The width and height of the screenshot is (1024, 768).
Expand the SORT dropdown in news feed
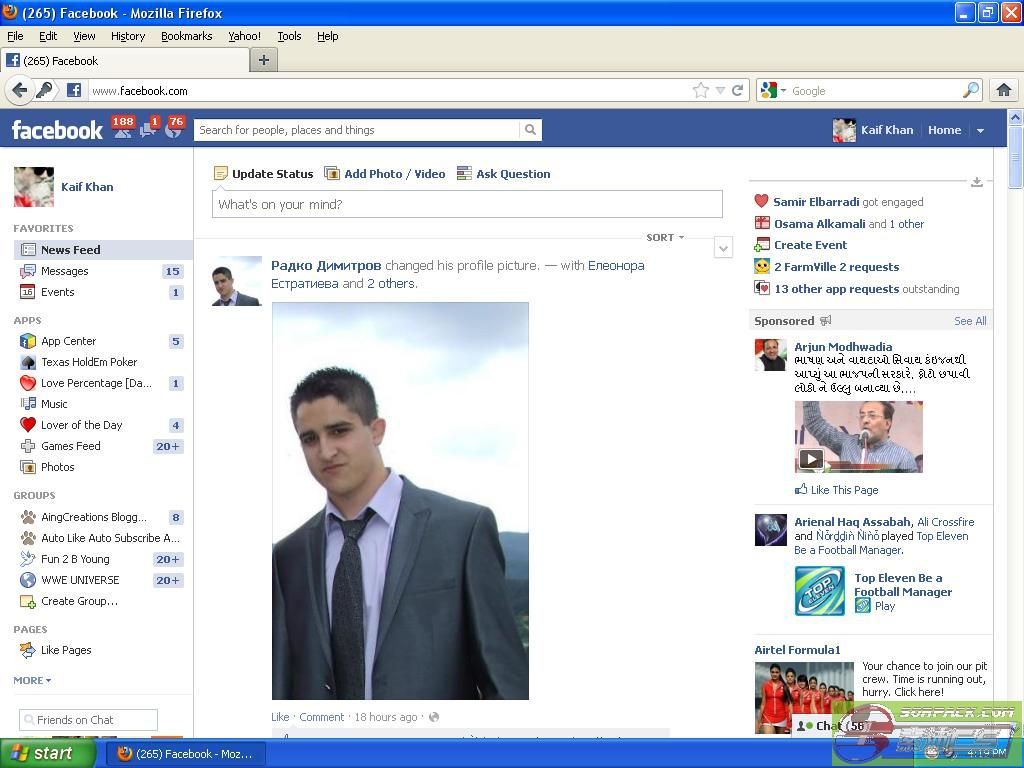pos(665,237)
